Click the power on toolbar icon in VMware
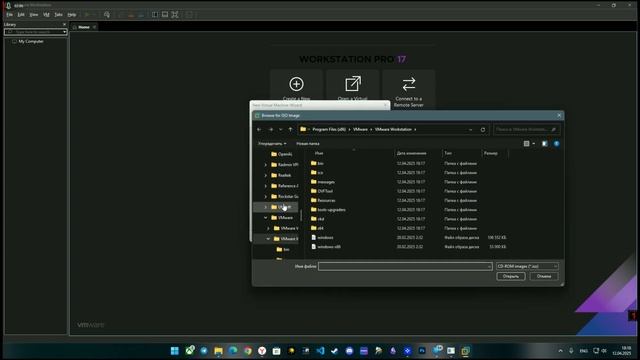The width and height of the screenshot is (640, 360). tap(87, 15)
